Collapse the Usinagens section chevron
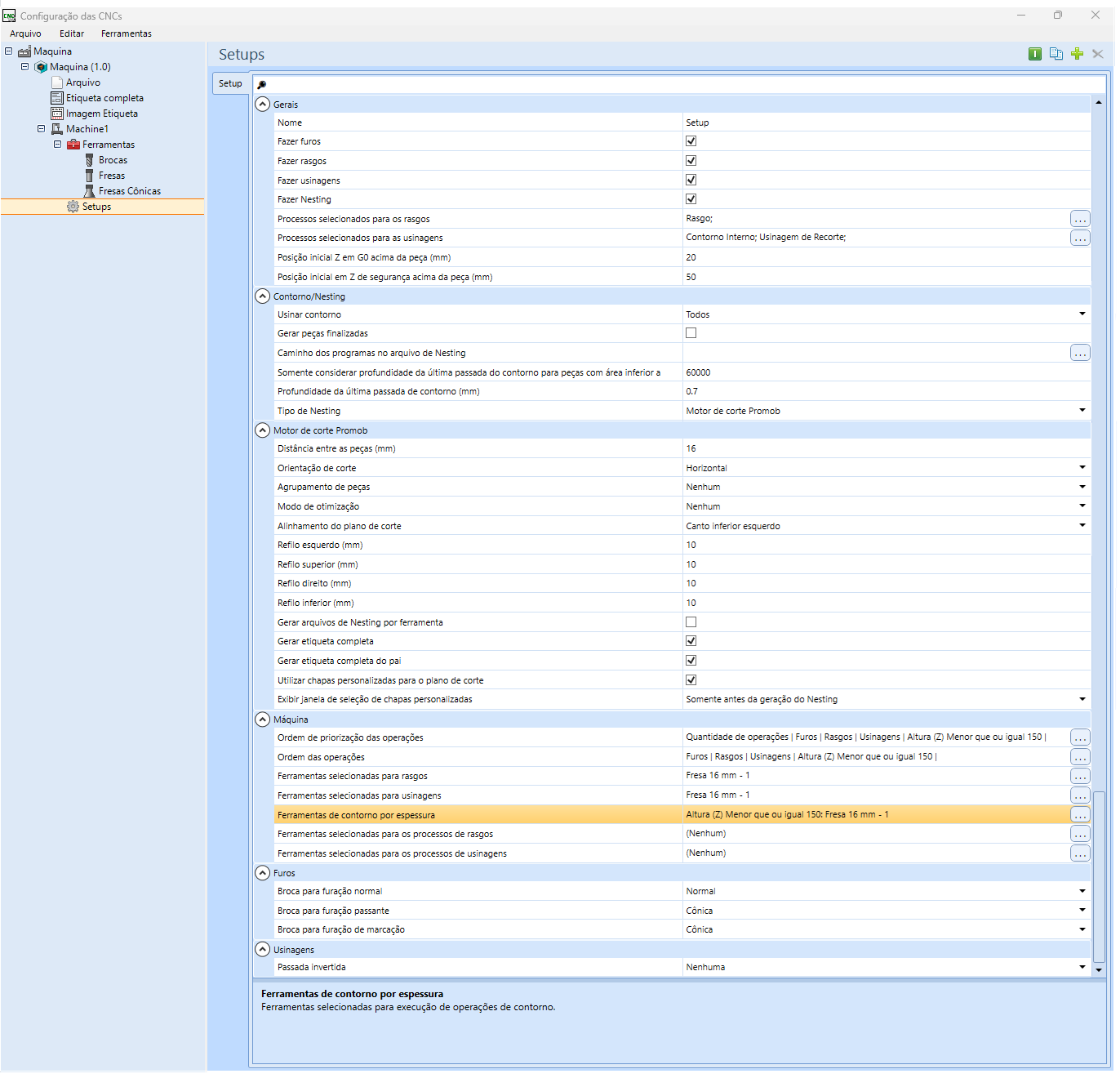The image size is (1120, 1087). pyautogui.click(x=263, y=949)
